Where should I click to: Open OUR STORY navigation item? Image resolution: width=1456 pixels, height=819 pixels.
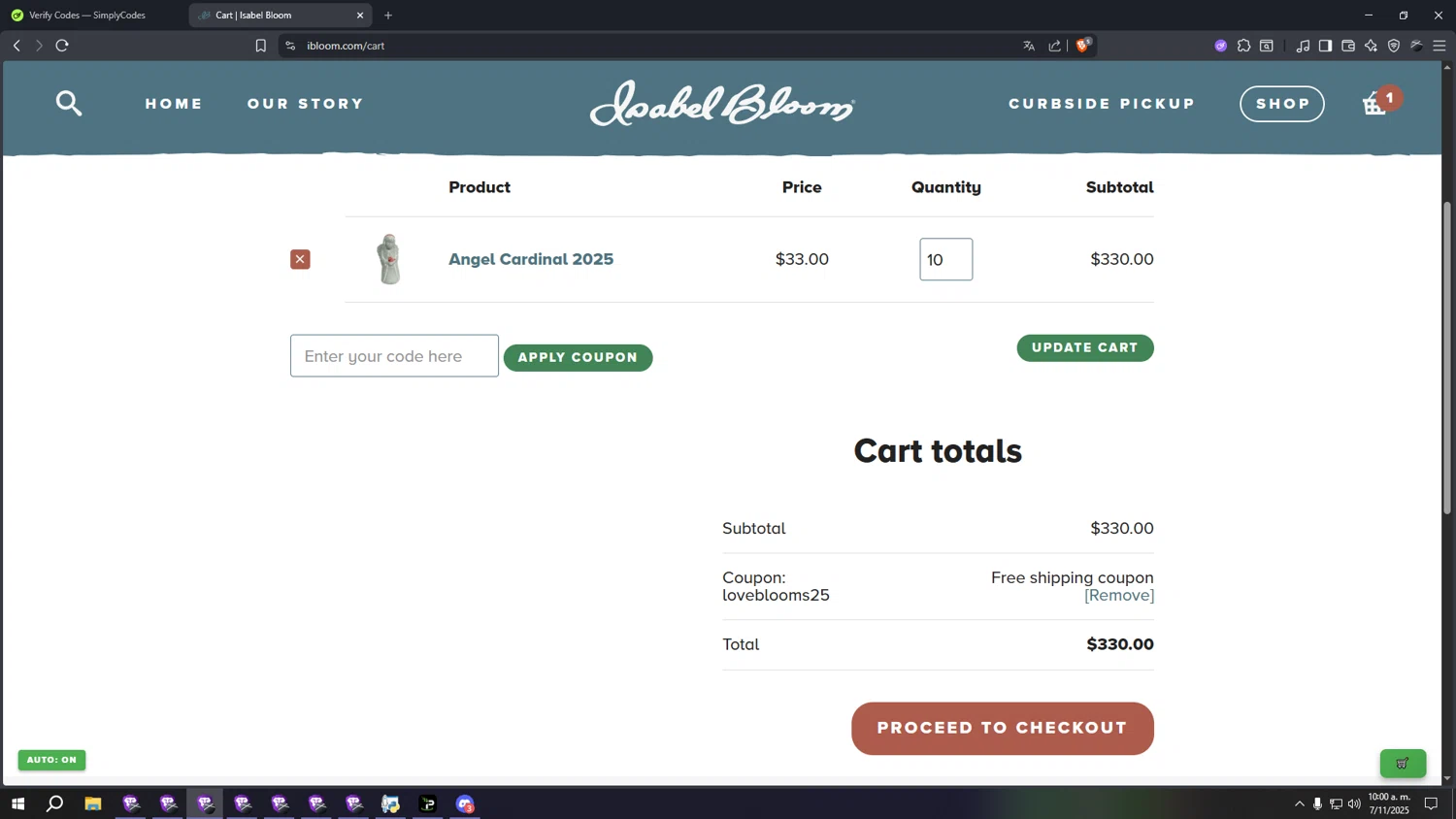pos(306,104)
